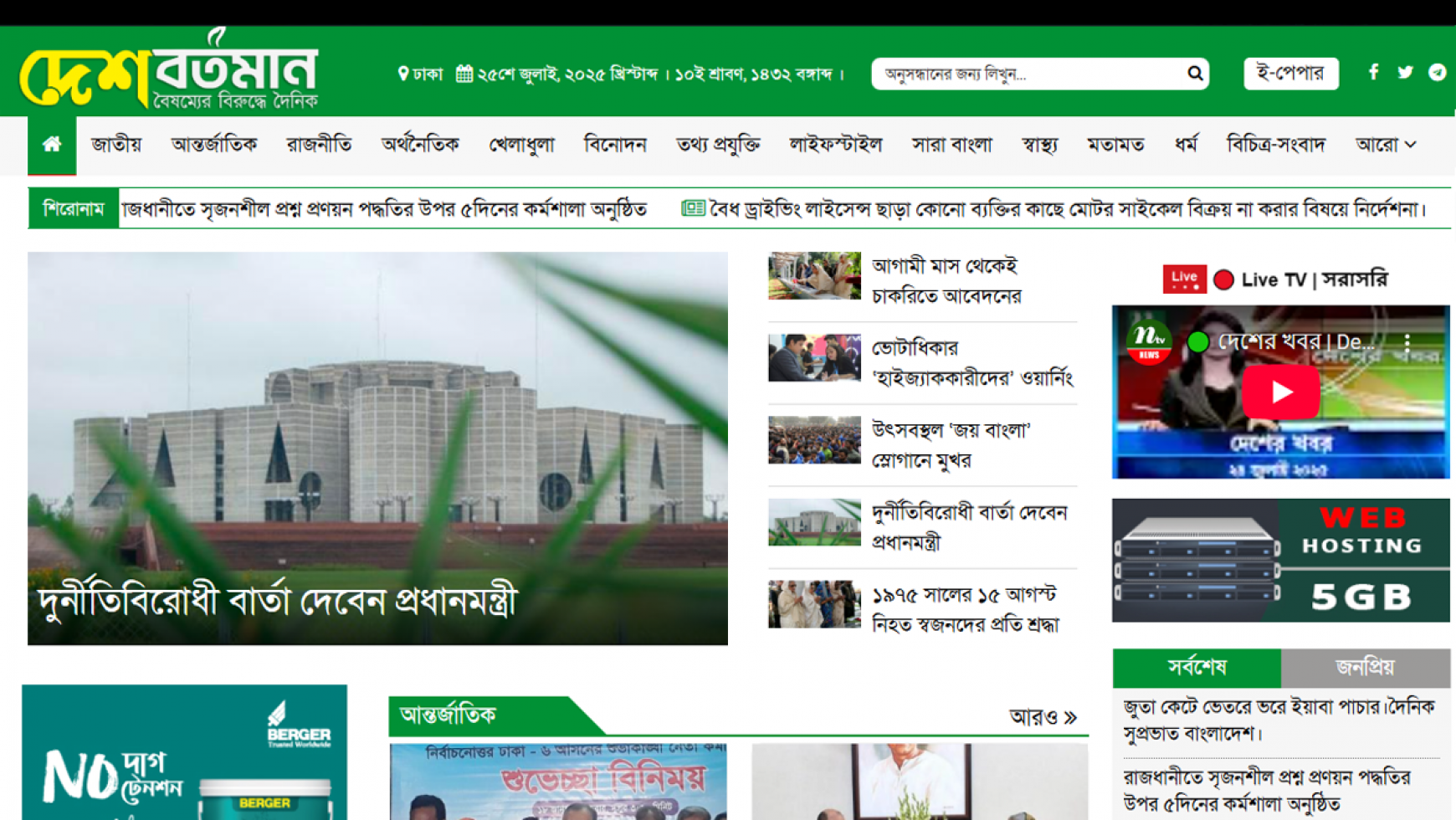Click the calendar icon beside the date
1456x820 pixels.
464,74
